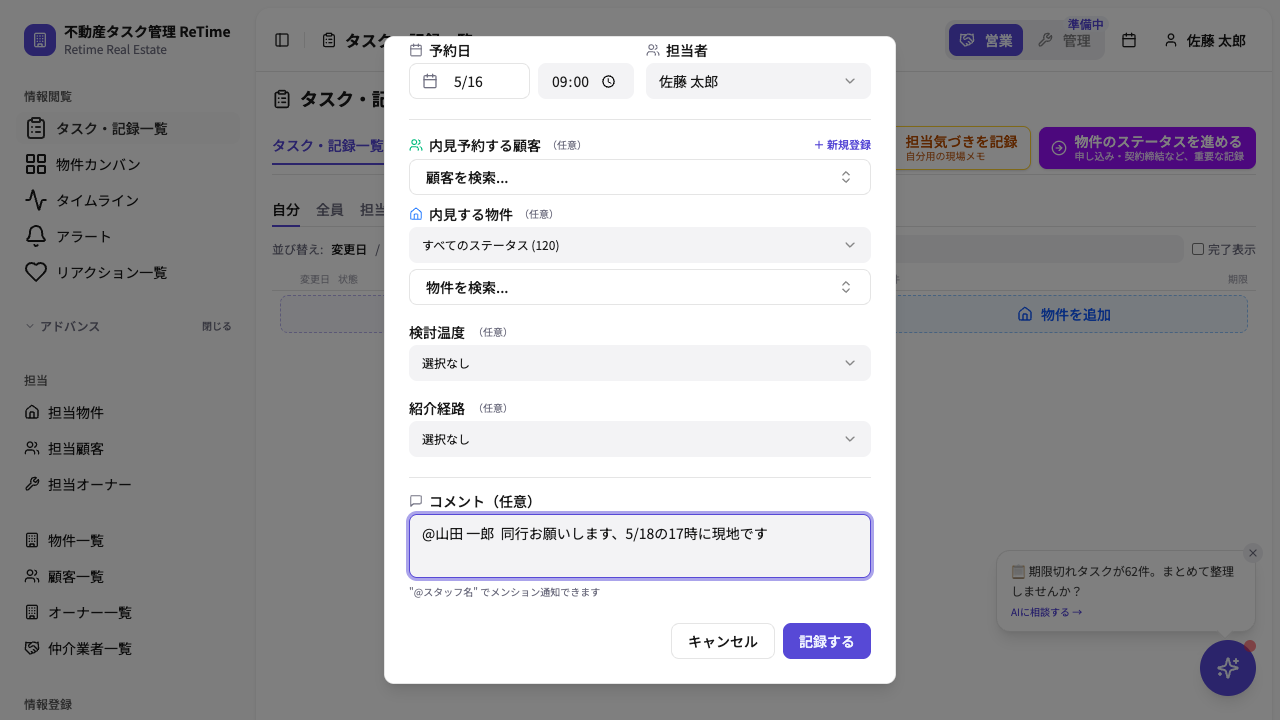The width and height of the screenshot is (1280, 720).
Task: Switch to 営業 mode toggle
Action: (x=986, y=40)
